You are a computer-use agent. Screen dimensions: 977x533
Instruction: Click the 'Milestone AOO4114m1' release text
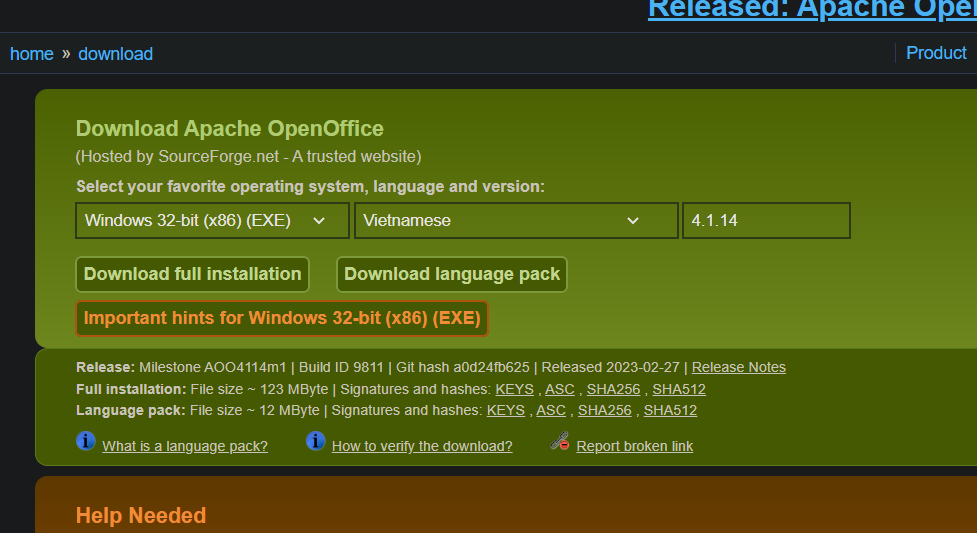(212, 367)
